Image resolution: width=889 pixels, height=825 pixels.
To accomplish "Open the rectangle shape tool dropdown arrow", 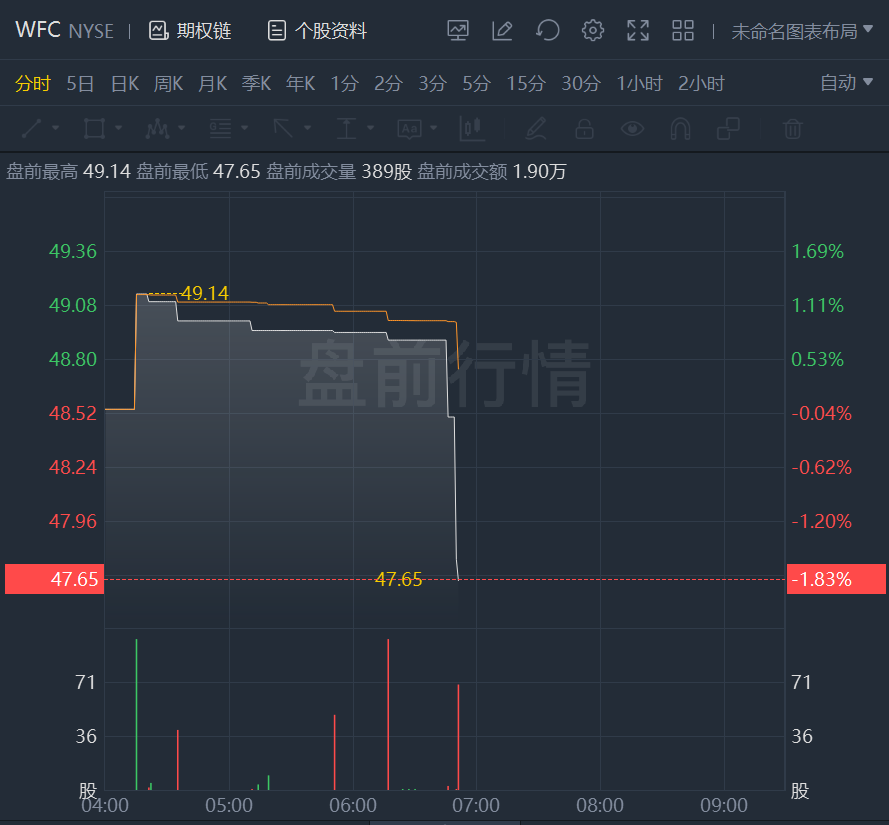I will point(118,128).
